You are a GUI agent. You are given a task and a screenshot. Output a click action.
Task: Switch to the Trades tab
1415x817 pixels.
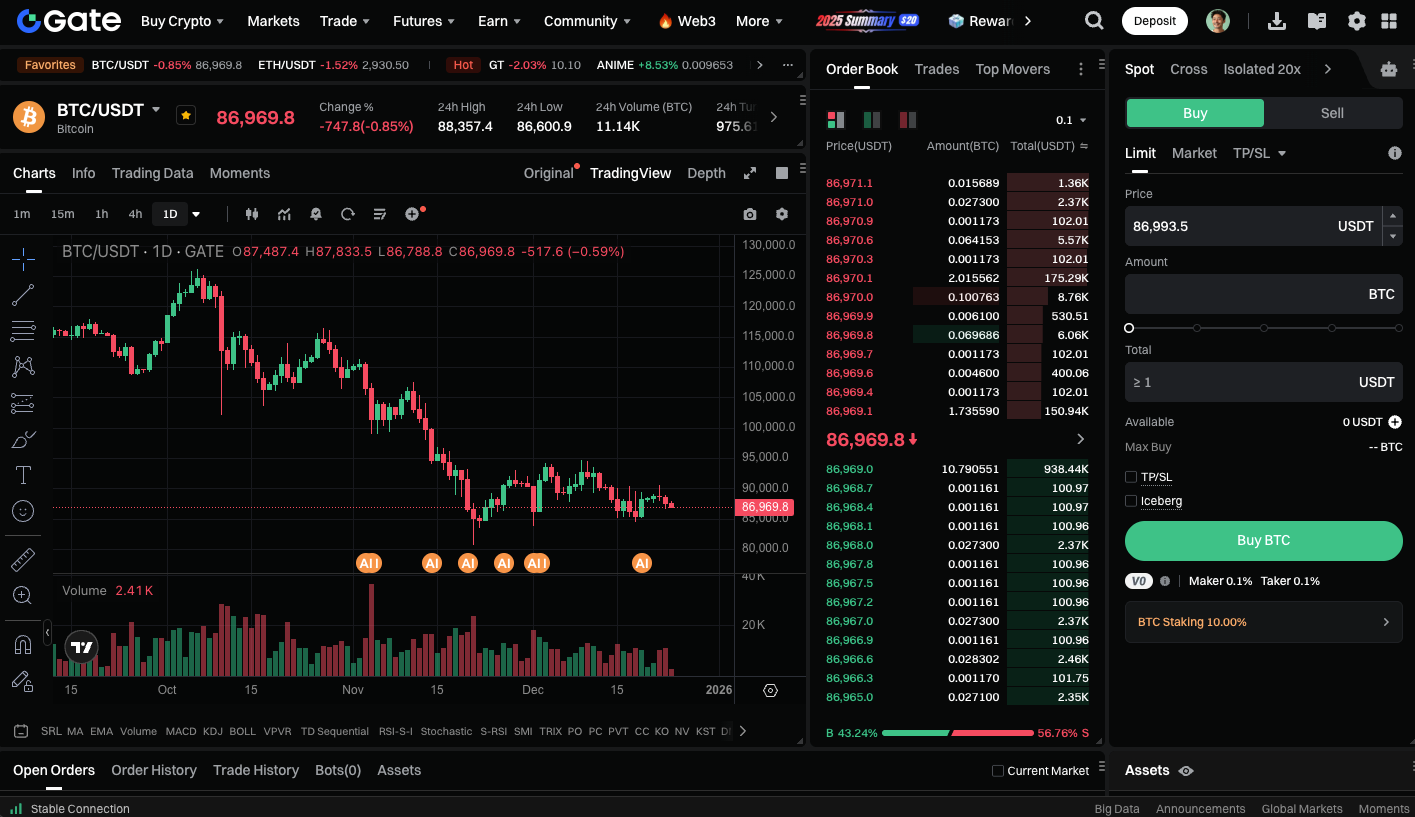pyautogui.click(x=937, y=69)
